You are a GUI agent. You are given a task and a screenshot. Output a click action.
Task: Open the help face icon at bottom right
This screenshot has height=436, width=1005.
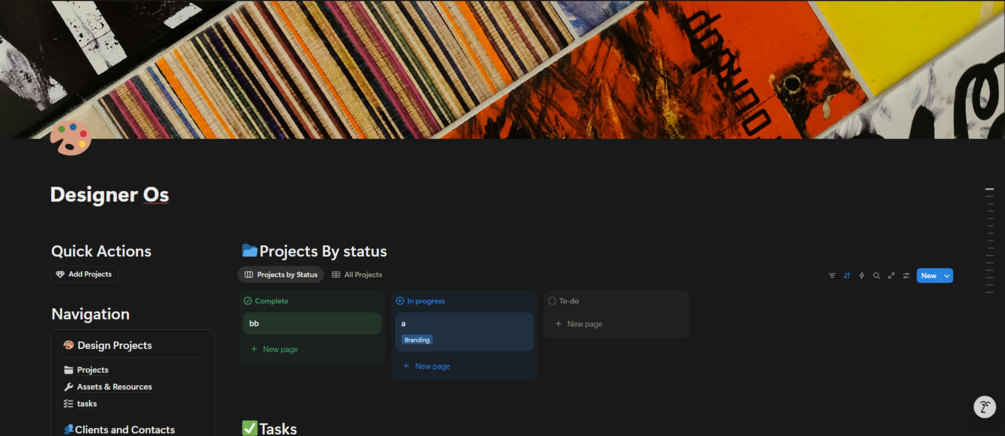coord(984,407)
